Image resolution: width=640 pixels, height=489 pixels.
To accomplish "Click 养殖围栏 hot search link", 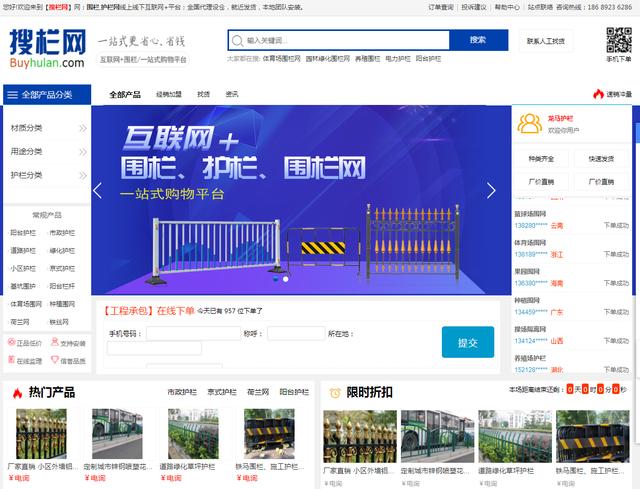I will pyautogui.click(x=367, y=59).
